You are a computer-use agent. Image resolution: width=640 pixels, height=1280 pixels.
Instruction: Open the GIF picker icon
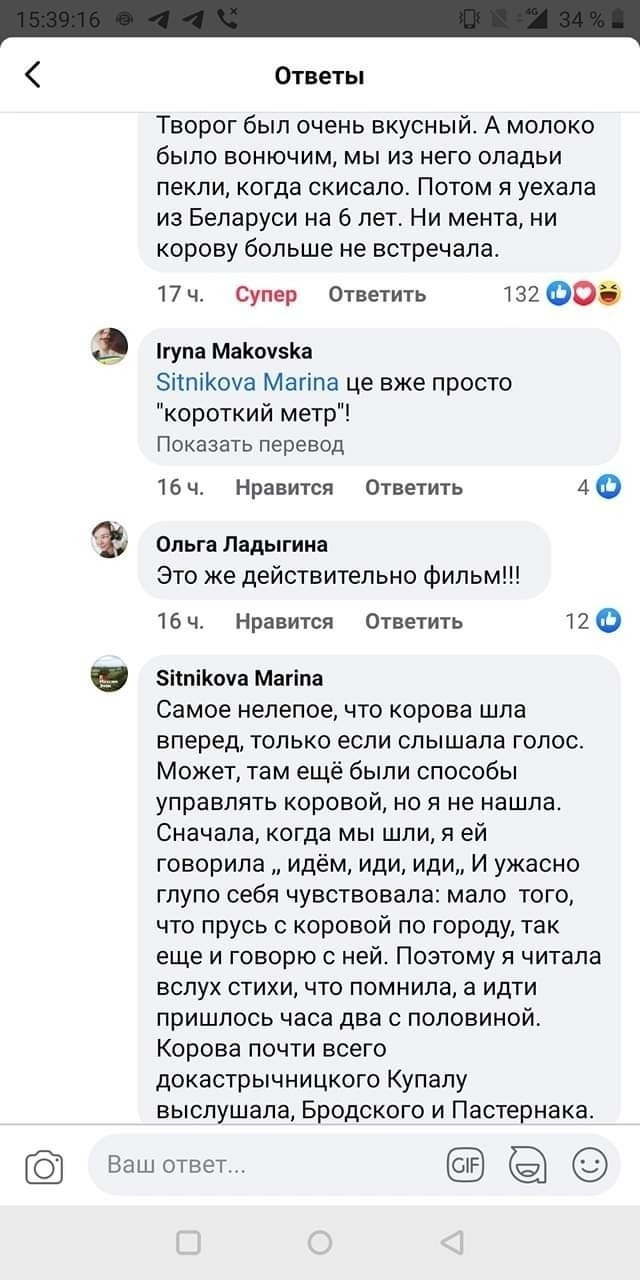(x=465, y=1165)
